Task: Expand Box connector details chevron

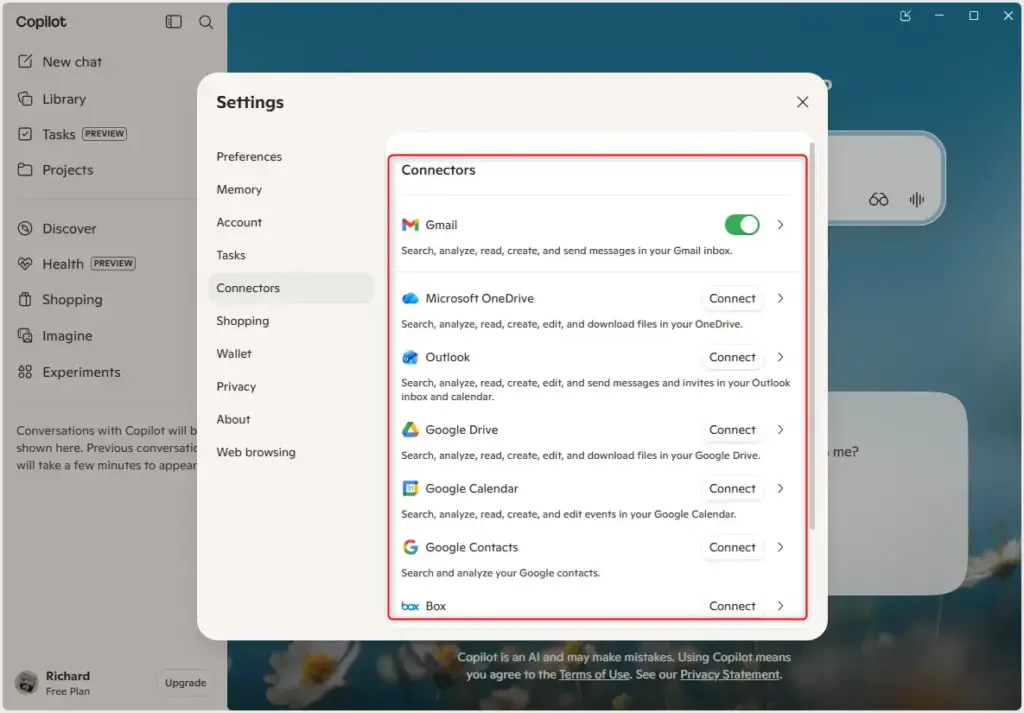Action: click(x=780, y=606)
